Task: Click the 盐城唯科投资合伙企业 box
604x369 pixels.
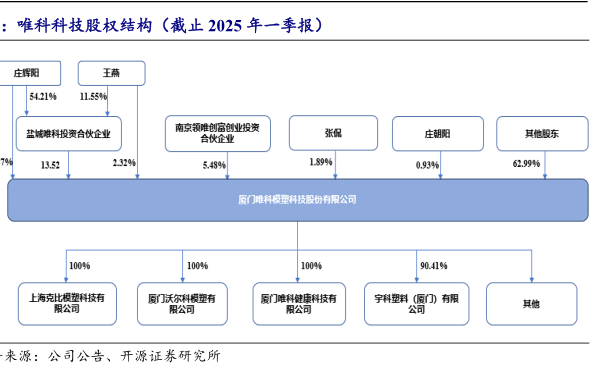Action: point(69,134)
